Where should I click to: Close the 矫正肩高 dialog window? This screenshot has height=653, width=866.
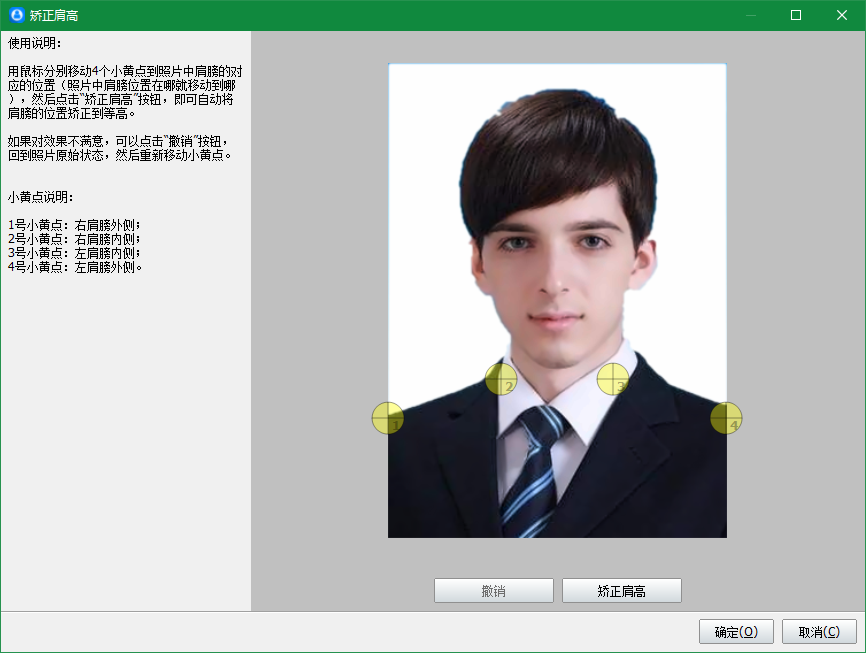coord(843,15)
